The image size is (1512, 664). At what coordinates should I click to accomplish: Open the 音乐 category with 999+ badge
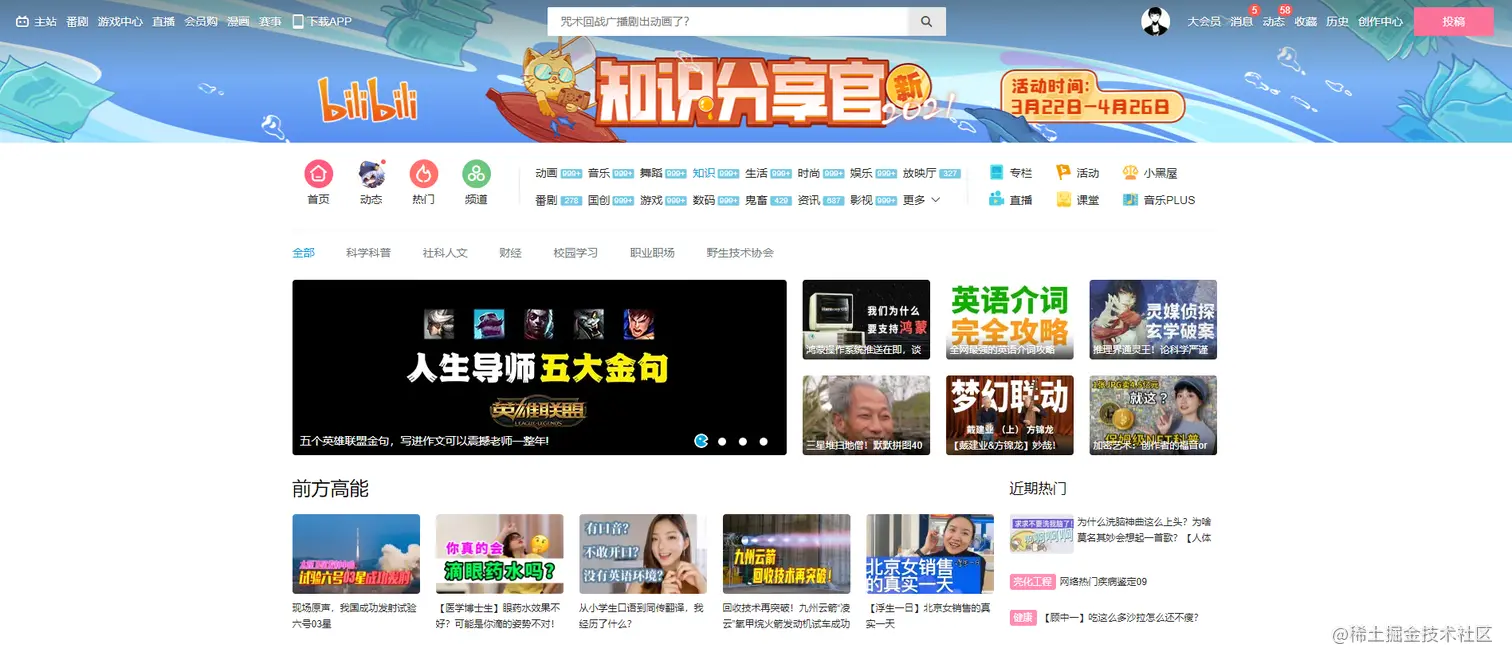point(611,173)
